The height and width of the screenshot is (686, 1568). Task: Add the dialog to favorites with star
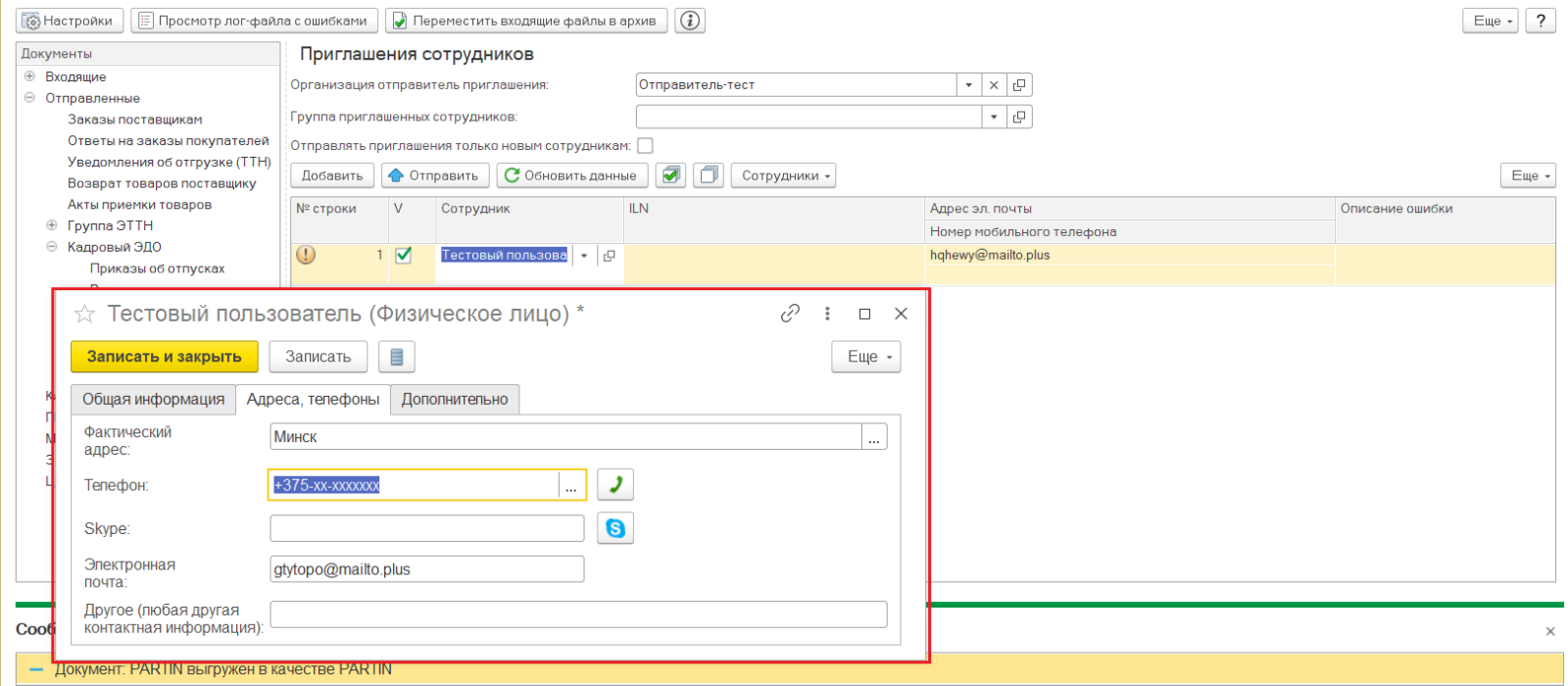click(x=85, y=314)
